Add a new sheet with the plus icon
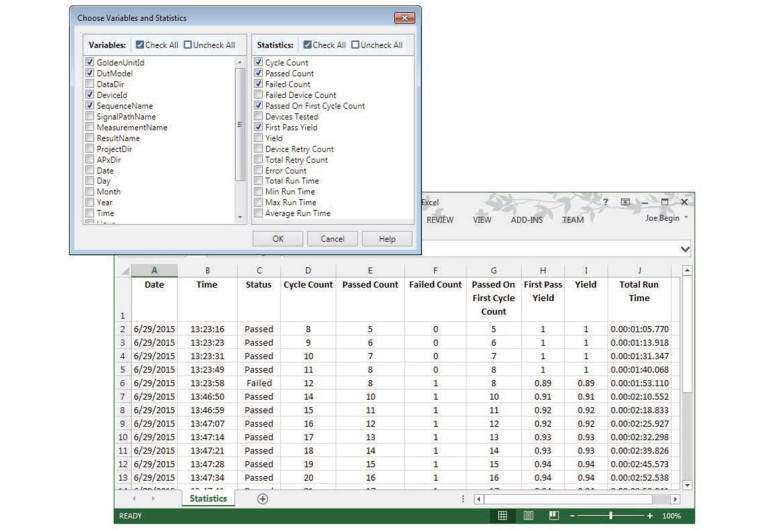 coord(263,498)
